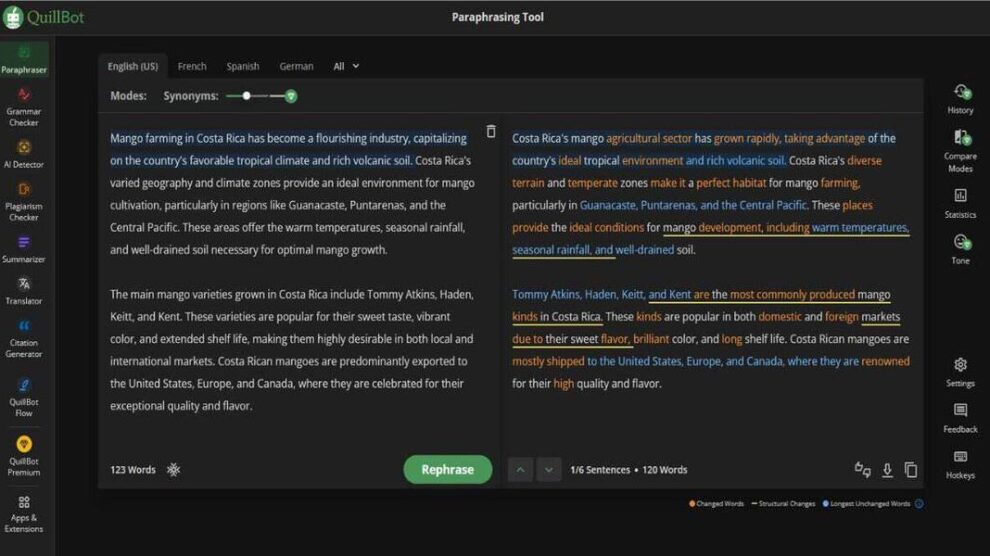
Task: Click the premium green Synonyms slider end
Action: [290, 97]
